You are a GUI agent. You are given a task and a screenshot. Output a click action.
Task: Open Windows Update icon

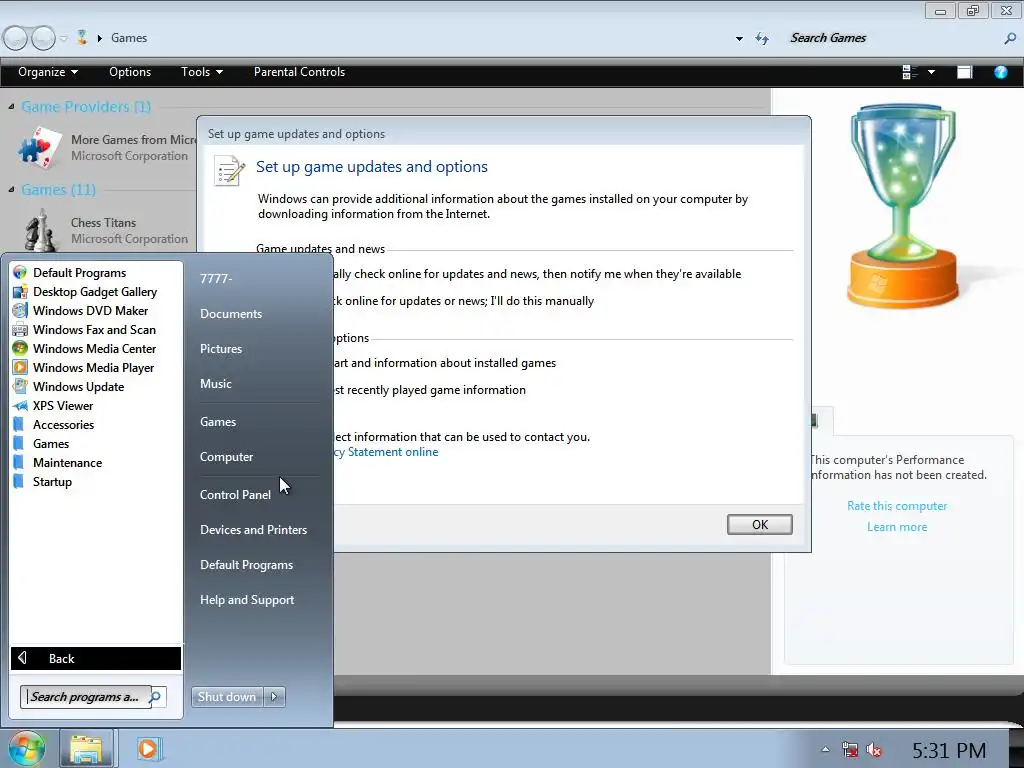(x=20, y=387)
